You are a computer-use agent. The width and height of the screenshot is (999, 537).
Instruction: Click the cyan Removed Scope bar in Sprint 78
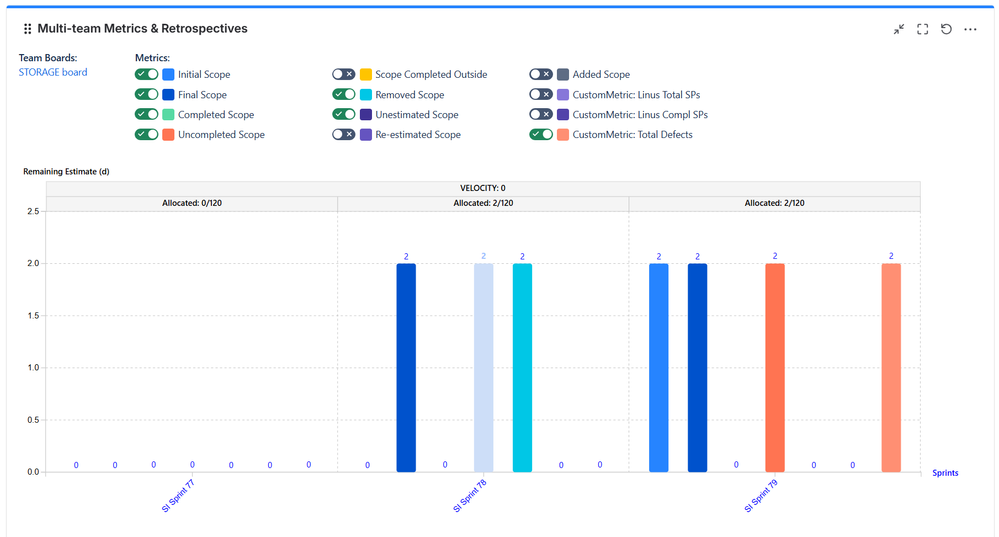pos(522,368)
